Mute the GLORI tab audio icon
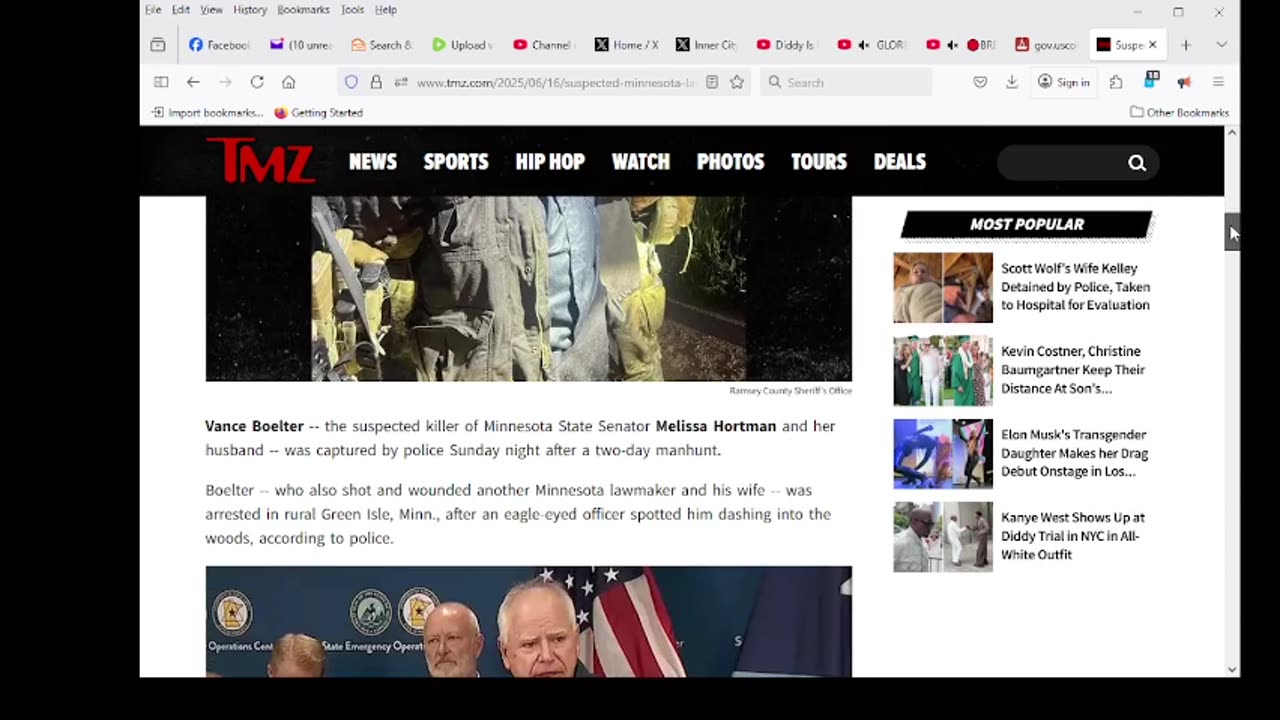Image resolution: width=1280 pixels, height=720 pixels. click(864, 45)
